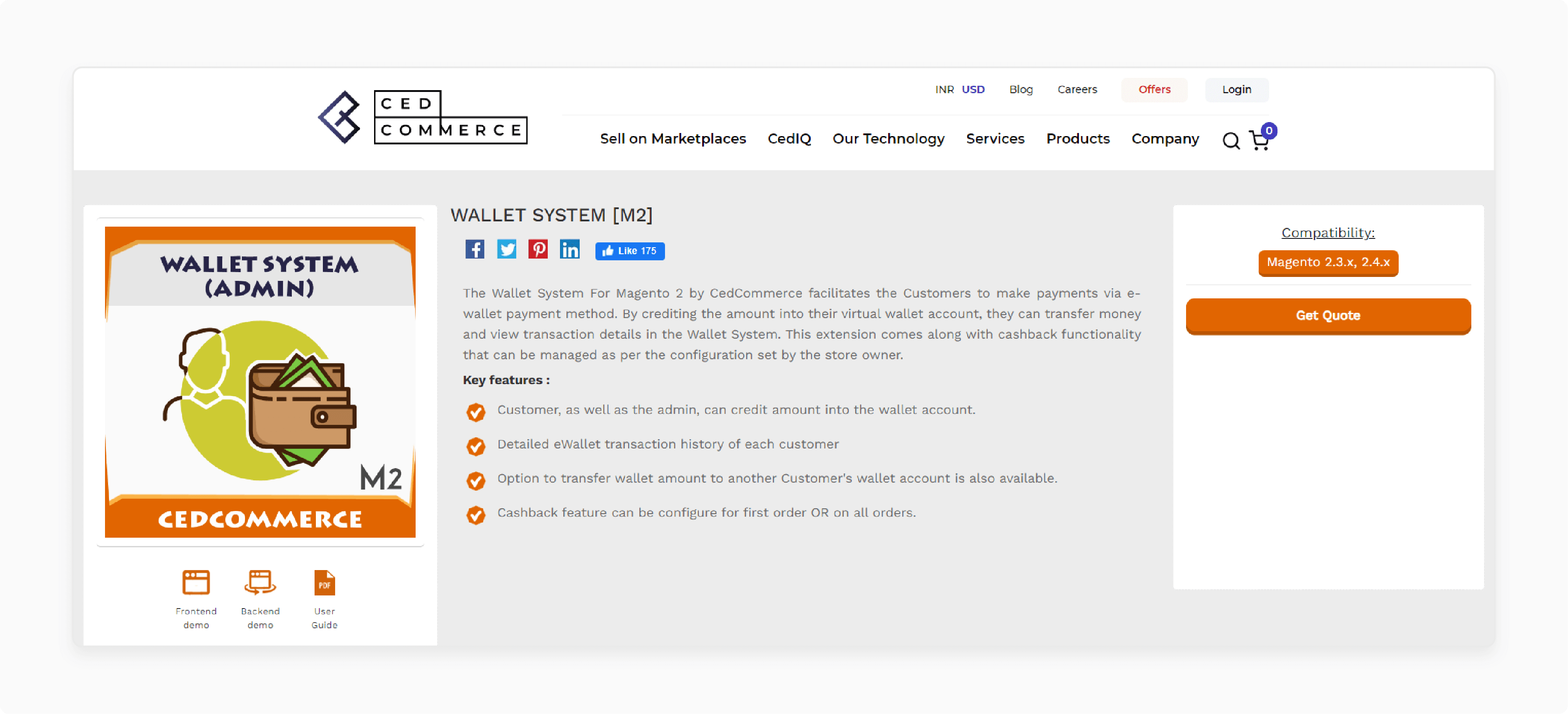
Task: Click 'Customer, as well as the admin' text
Action: tap(736, 409)
